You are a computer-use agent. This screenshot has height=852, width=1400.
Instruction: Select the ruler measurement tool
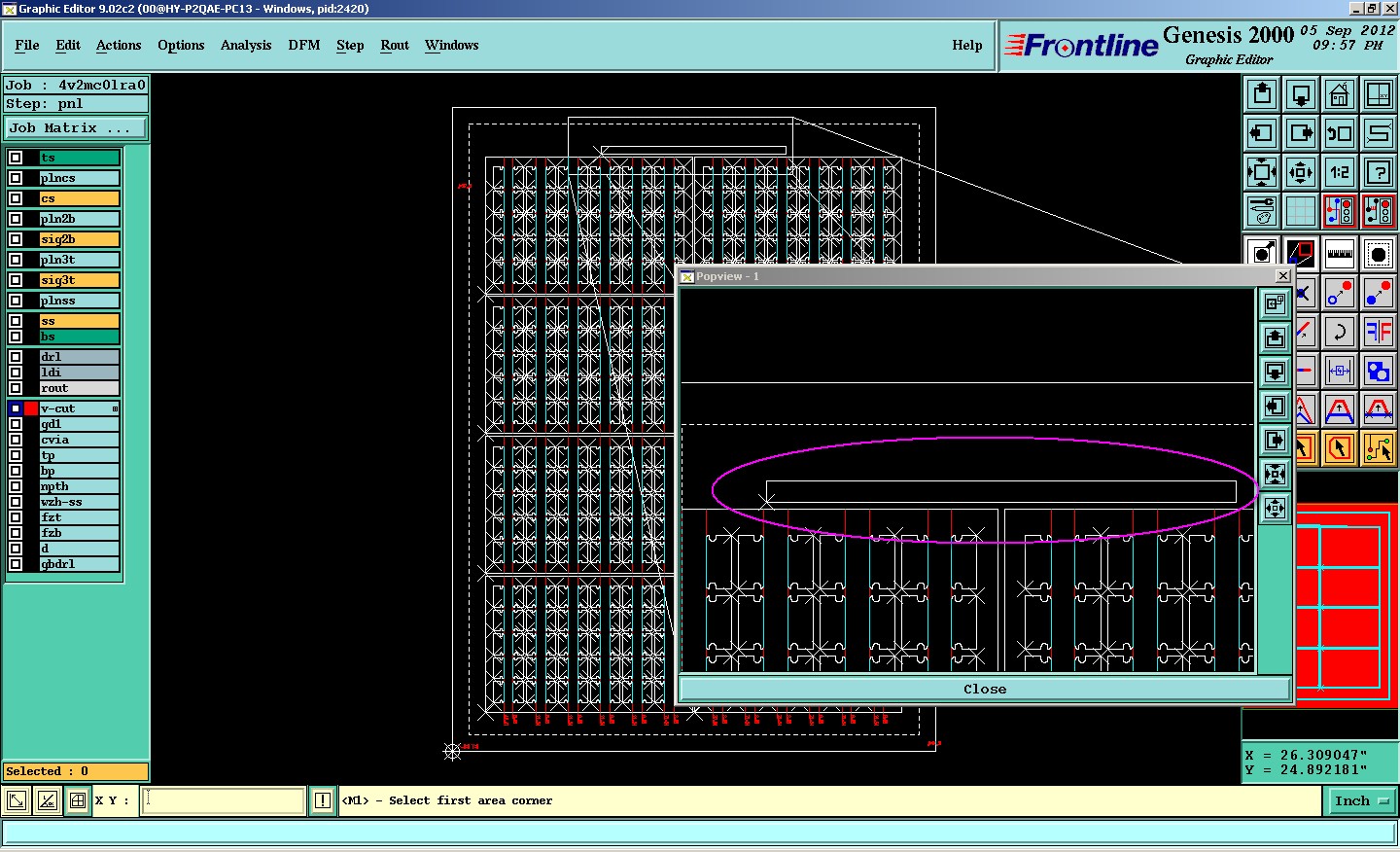click(1339, 254)
